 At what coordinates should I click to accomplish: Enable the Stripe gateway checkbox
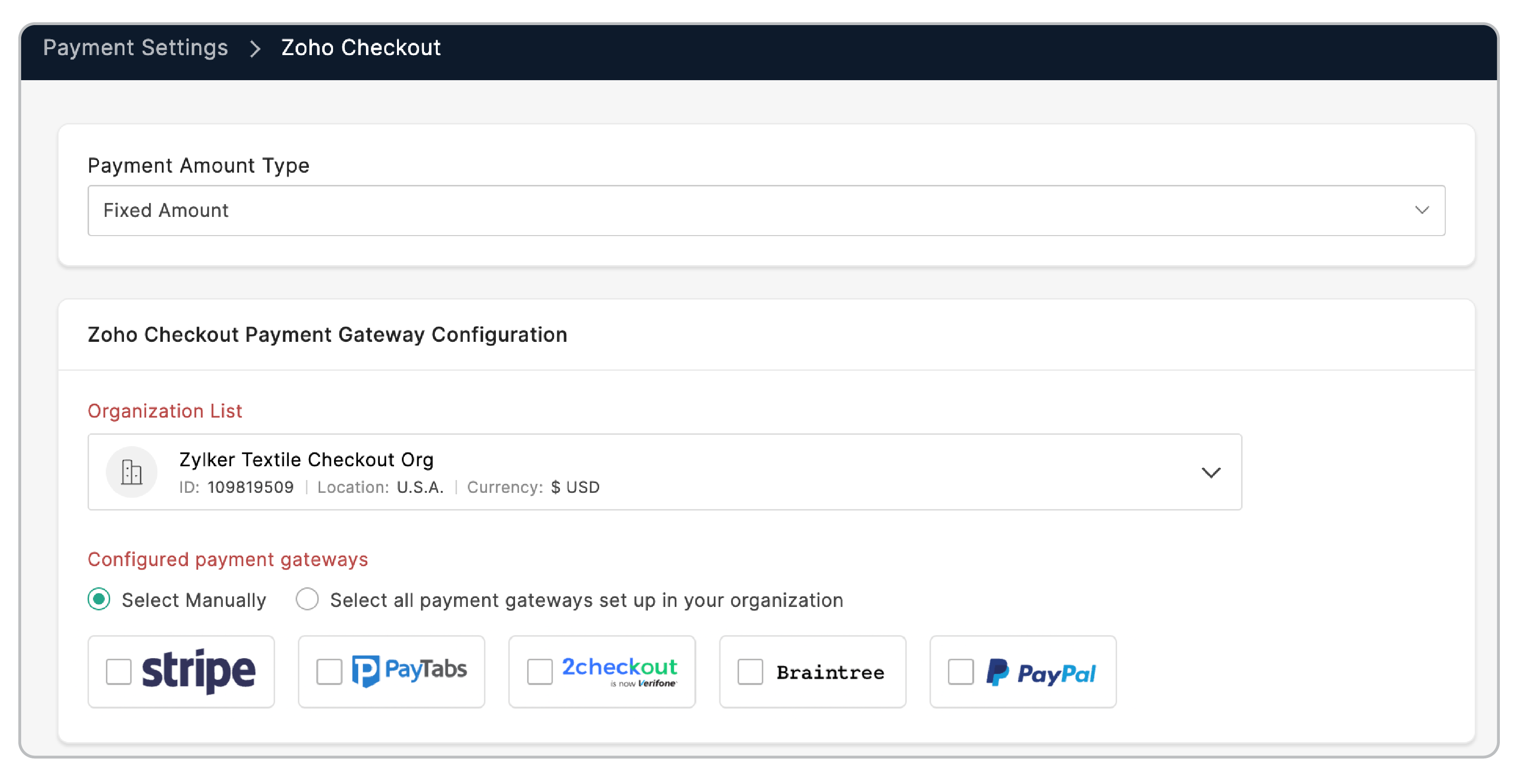pos(119,671)
